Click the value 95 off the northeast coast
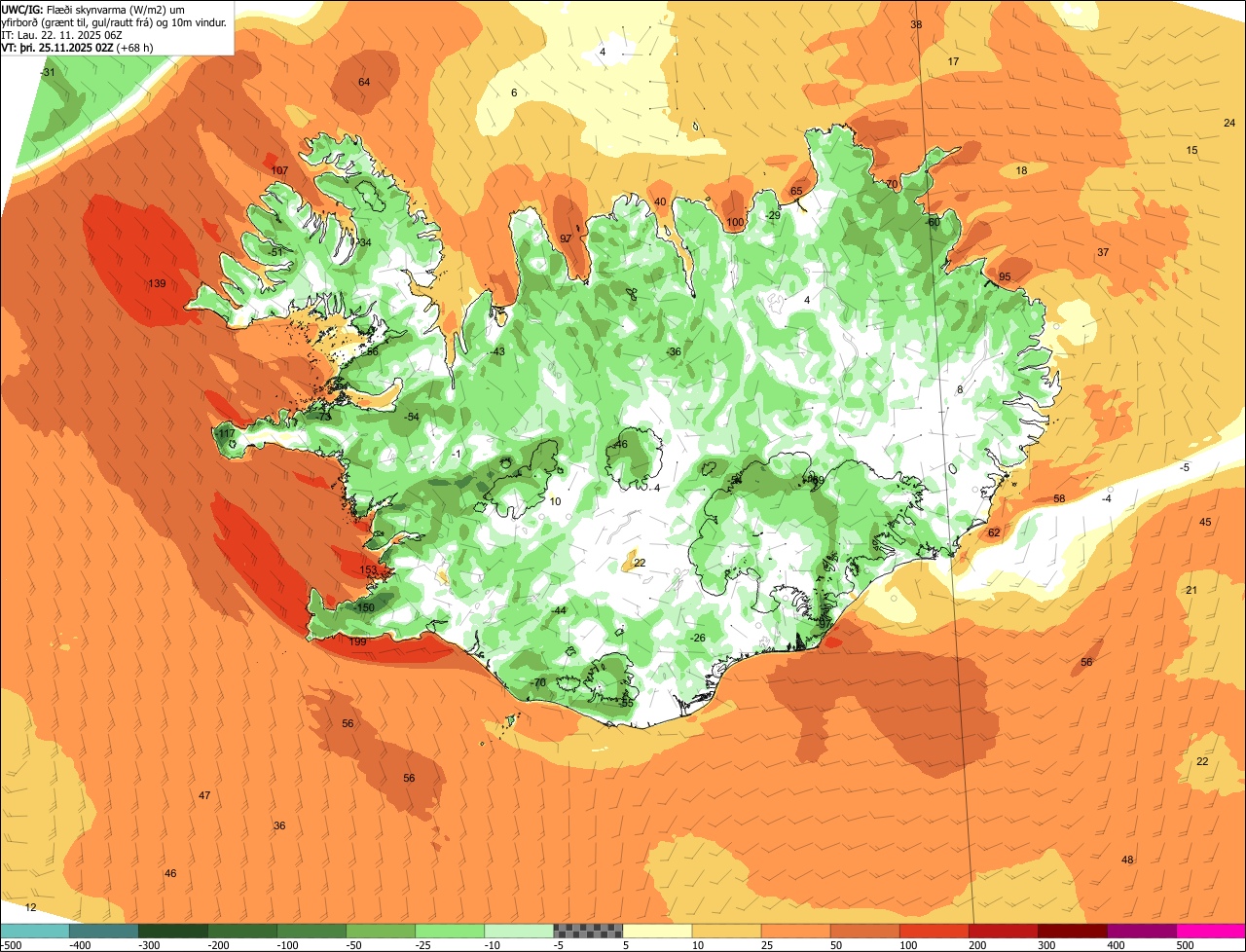This screenshot has width=1246, height=952. 1005,277
